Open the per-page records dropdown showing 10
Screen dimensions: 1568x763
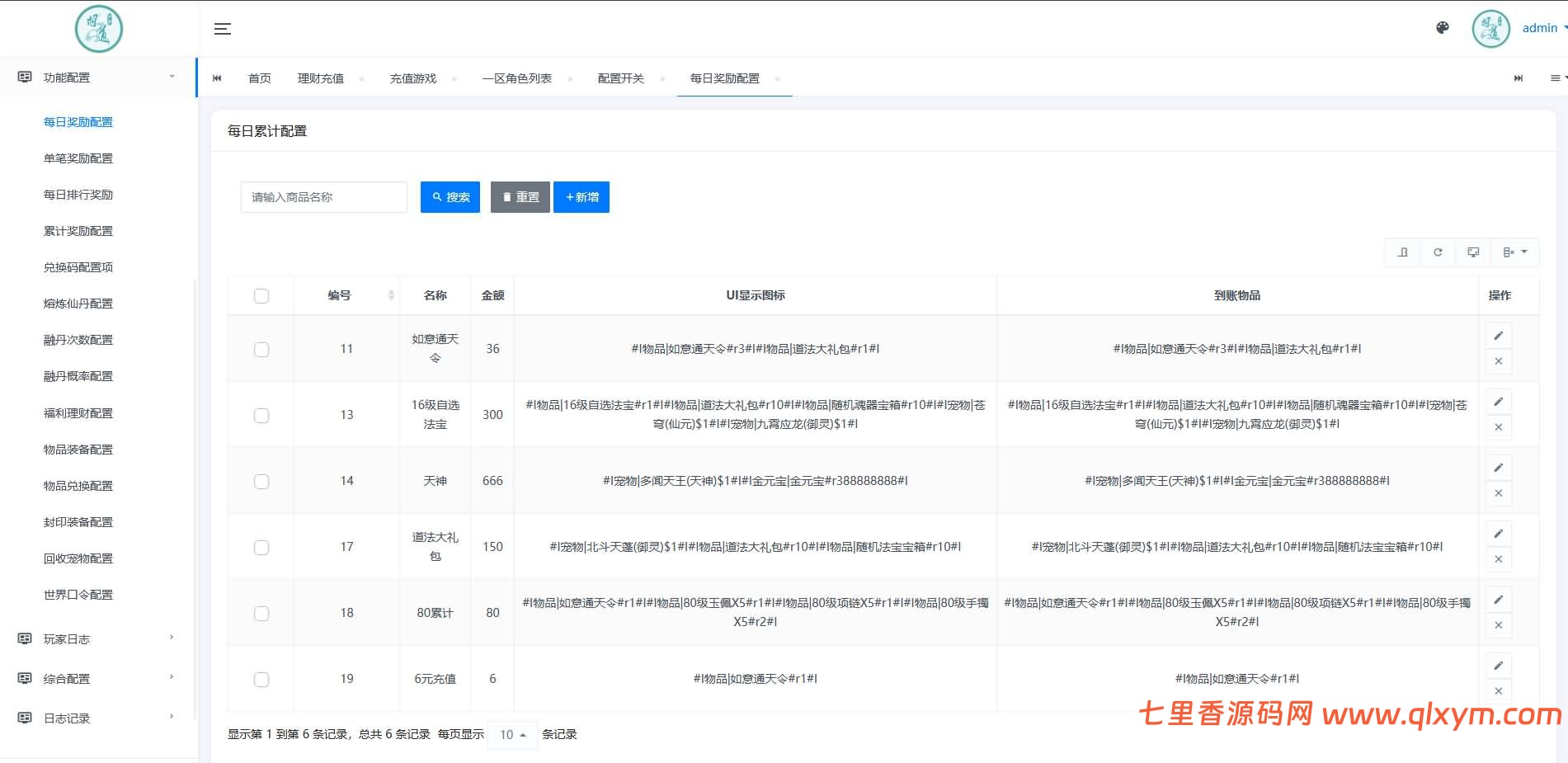click(511, 734)
